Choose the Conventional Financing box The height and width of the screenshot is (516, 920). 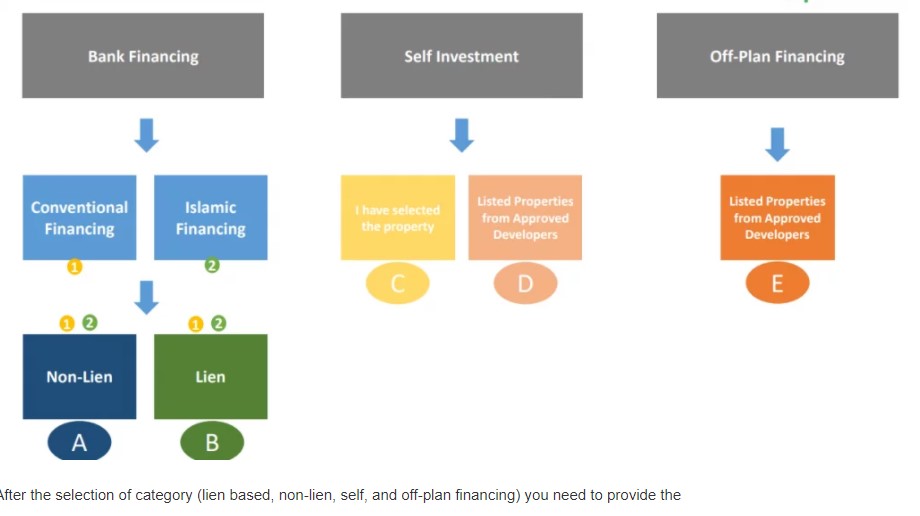pyautogui.click(x=79, y=218)
